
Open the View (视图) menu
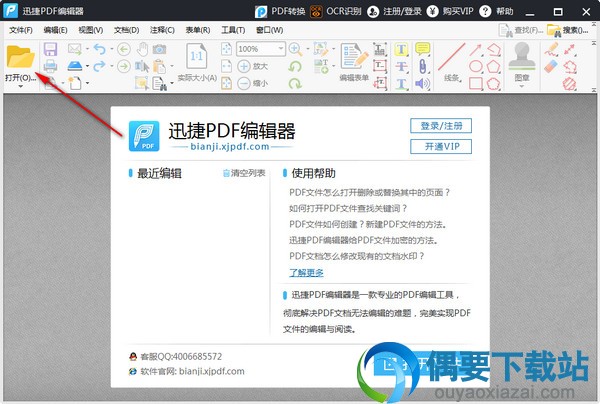coord(91,30)
